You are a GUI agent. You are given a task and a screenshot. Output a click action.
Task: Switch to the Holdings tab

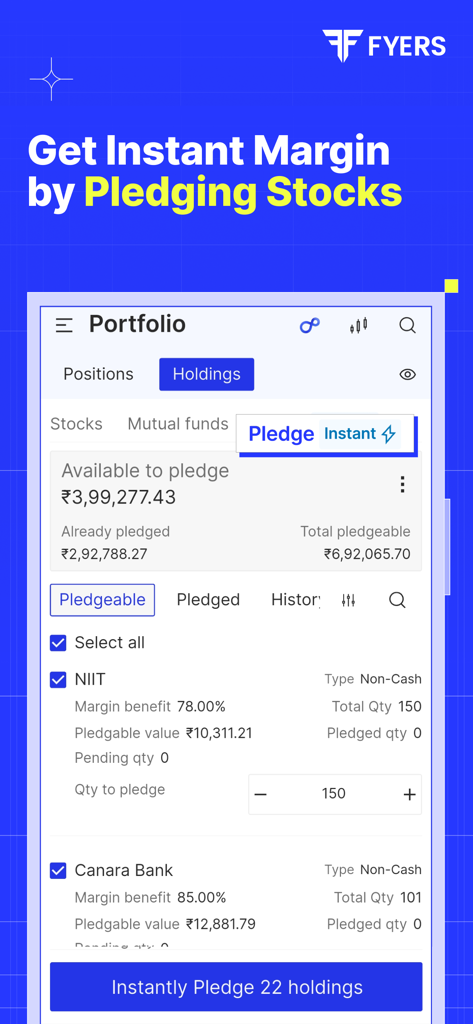pyautogui.click(x=206, y=374)
